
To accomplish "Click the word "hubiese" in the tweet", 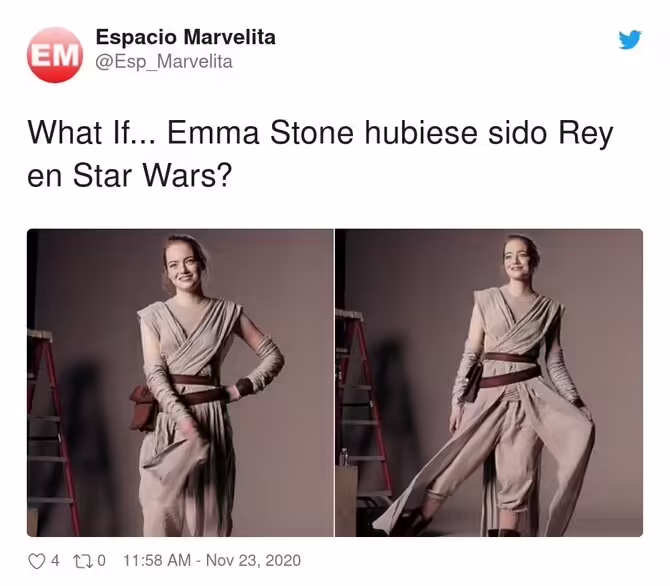I will [x=421, y=133].
